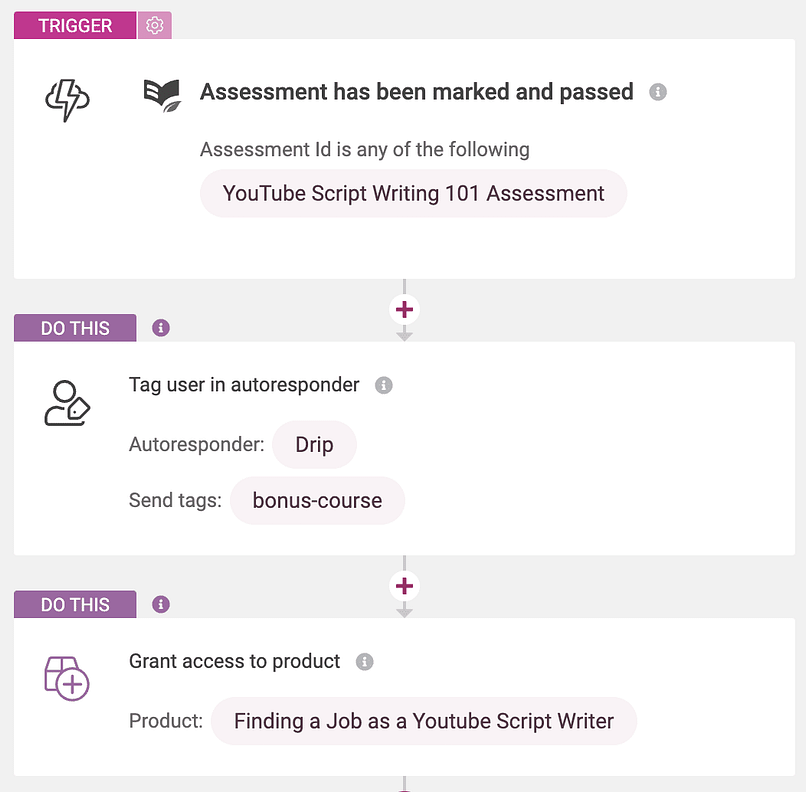Image resolution: width=806 pixels, height=792 pixels.
Task: Click the TRIGGER header label
Action: [x=74, y=25]
